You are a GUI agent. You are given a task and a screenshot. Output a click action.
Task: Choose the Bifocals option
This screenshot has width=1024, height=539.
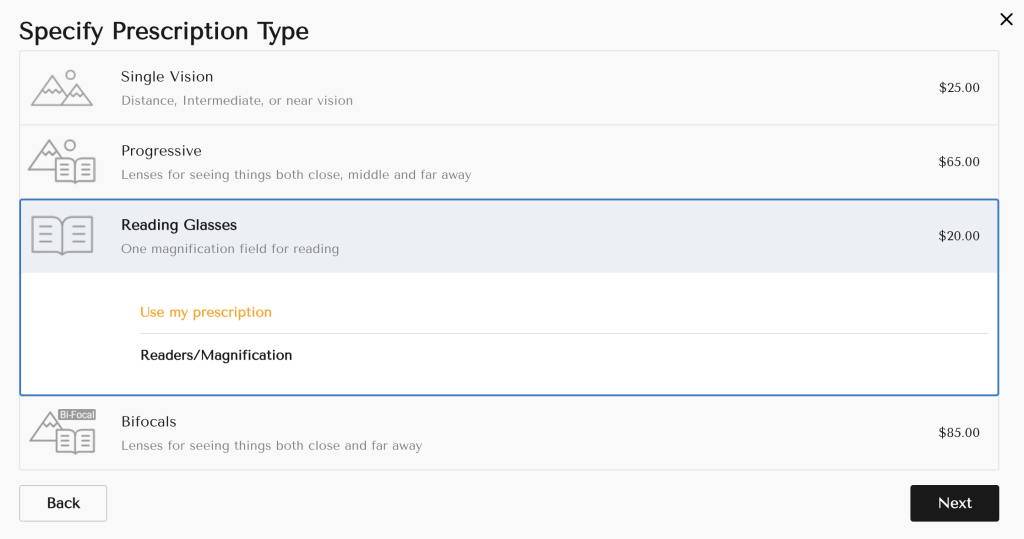click(509, 433)
